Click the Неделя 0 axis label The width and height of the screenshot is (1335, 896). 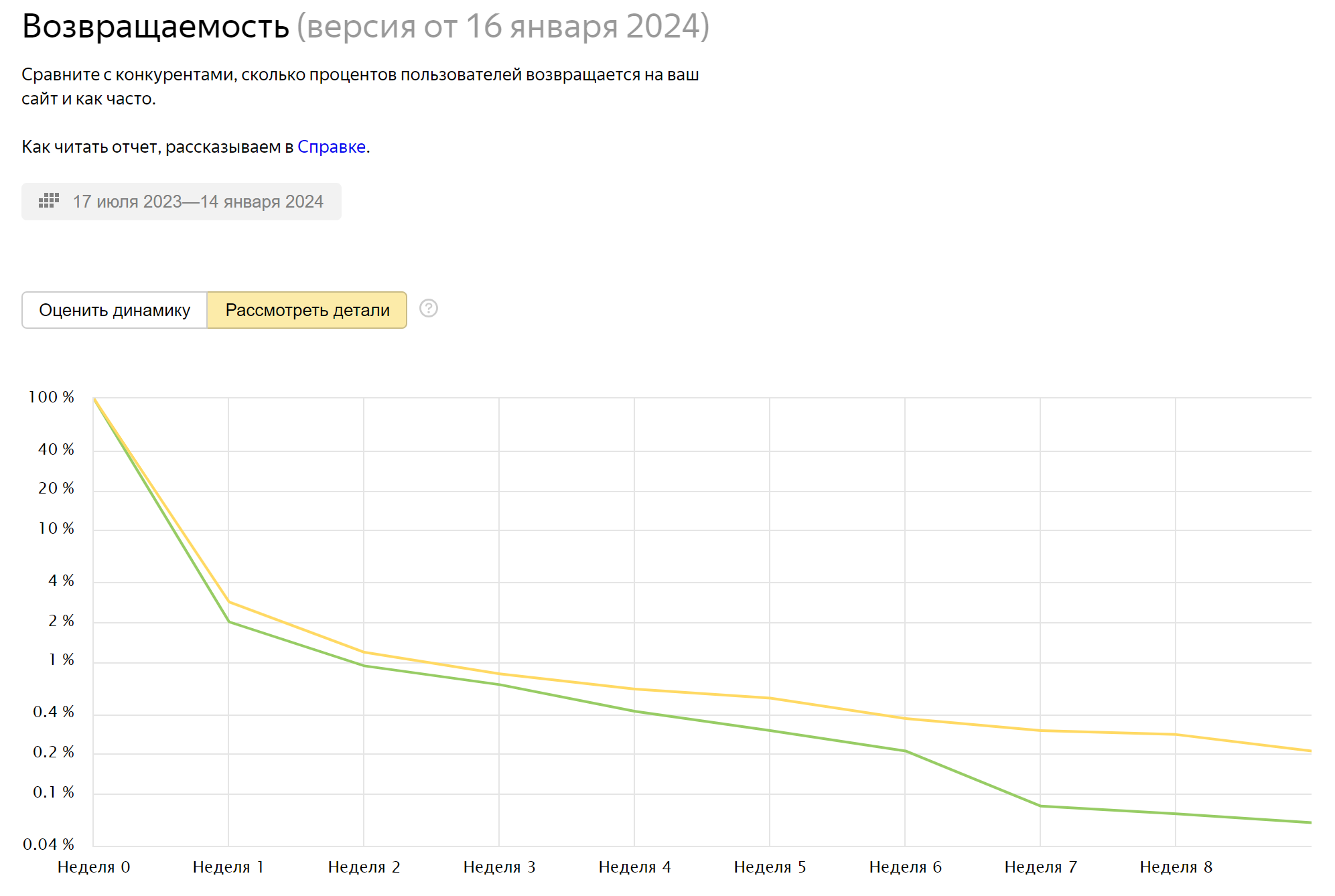tap(94, 867)
